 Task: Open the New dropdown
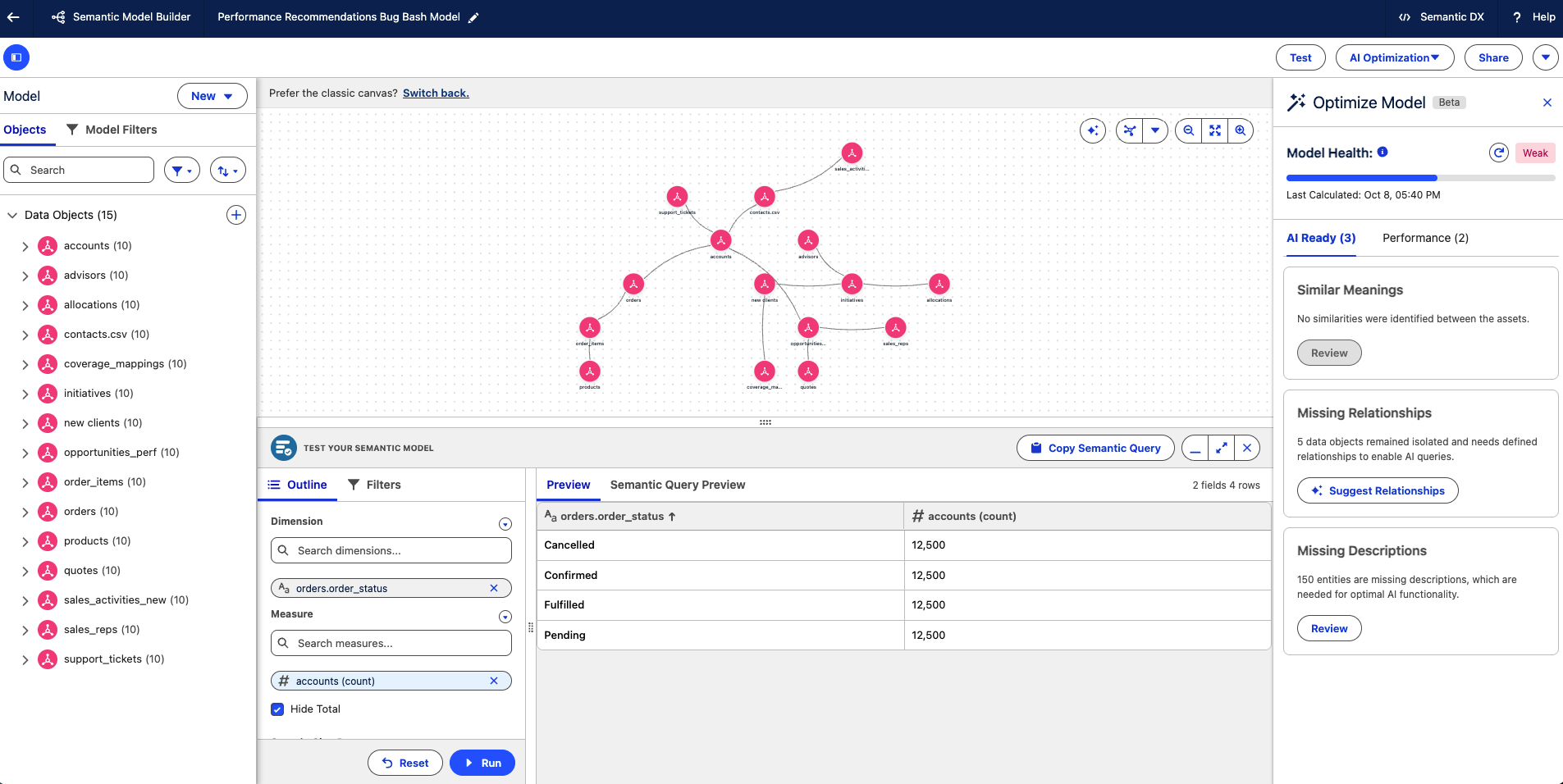213,96
